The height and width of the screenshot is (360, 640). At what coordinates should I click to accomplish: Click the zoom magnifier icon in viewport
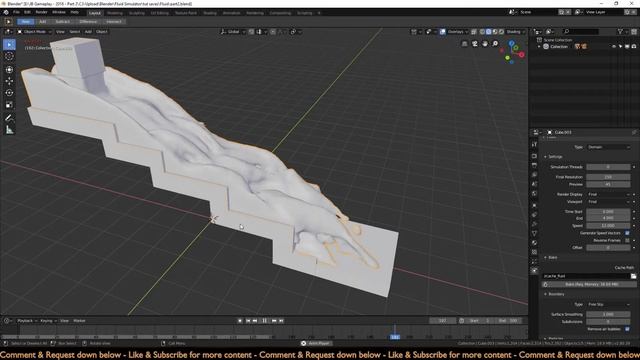click(x=495, y=44)
